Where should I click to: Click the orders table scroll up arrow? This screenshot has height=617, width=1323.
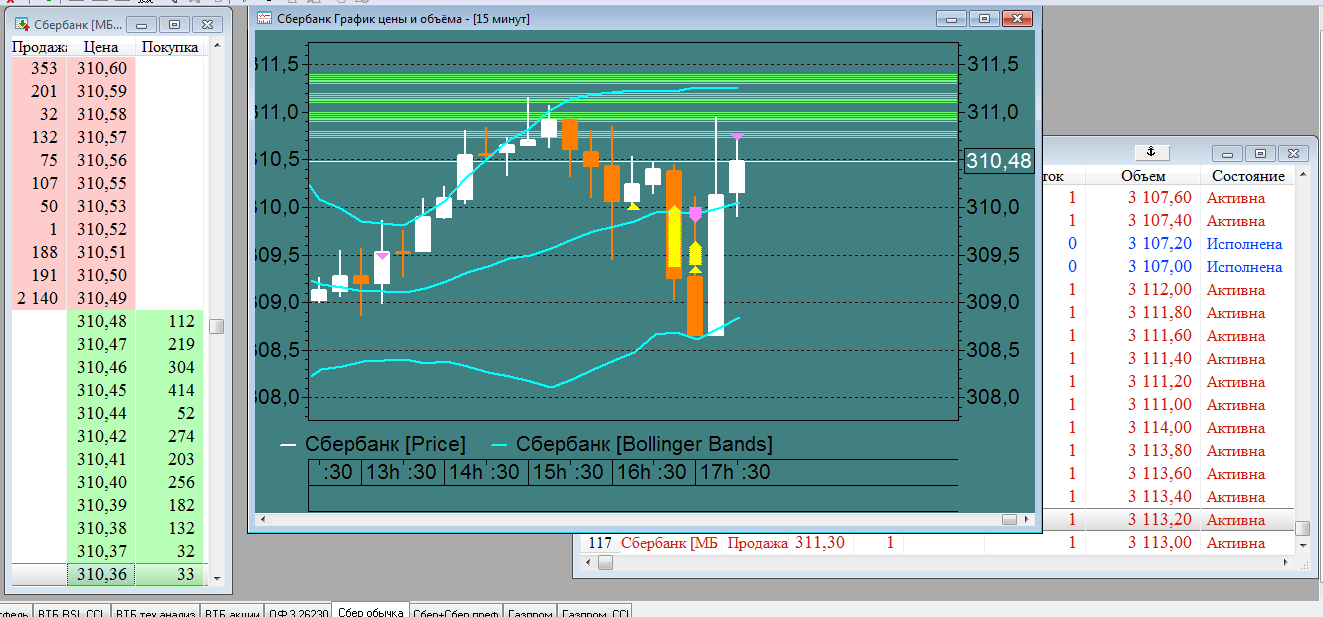(1302, 176)
